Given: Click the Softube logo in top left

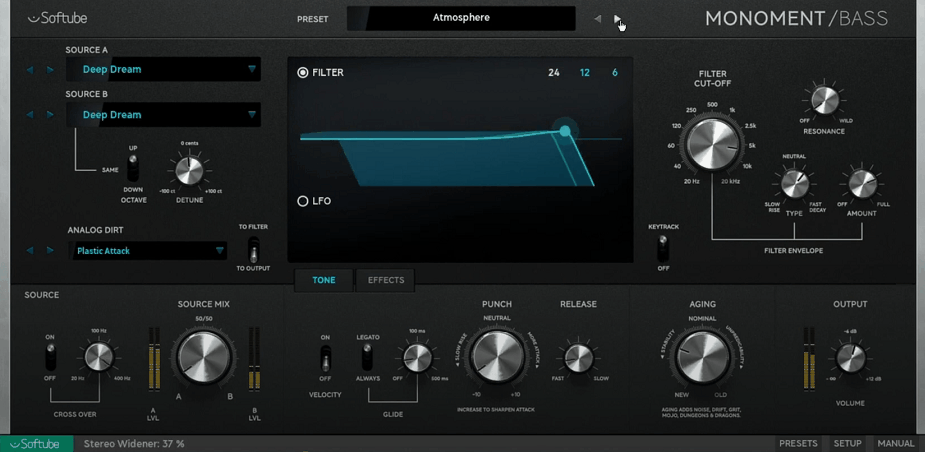Looking at the screenshot, I should point(57,18).
